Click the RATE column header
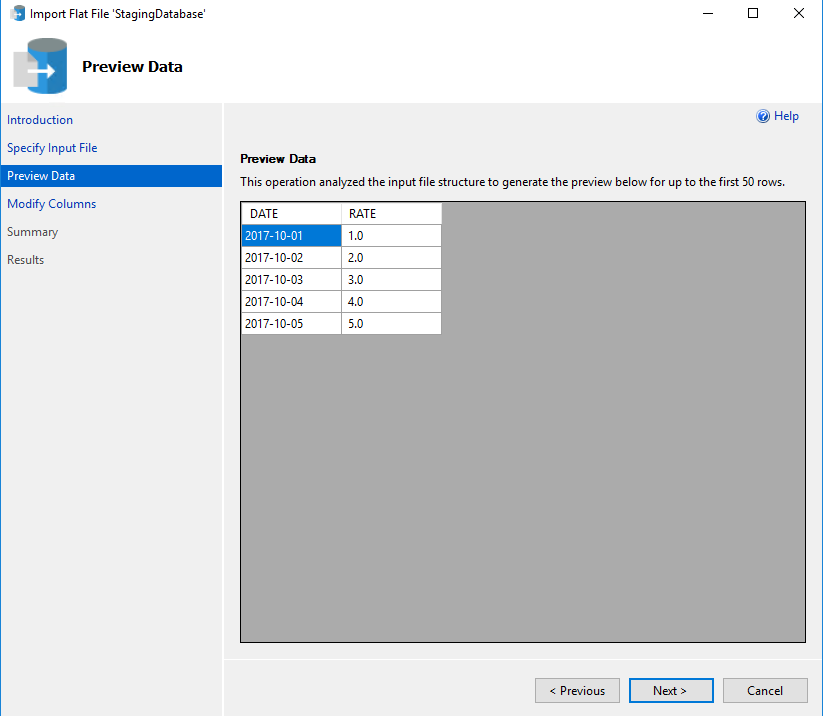 pyautogui.click(x=392, y=214)
